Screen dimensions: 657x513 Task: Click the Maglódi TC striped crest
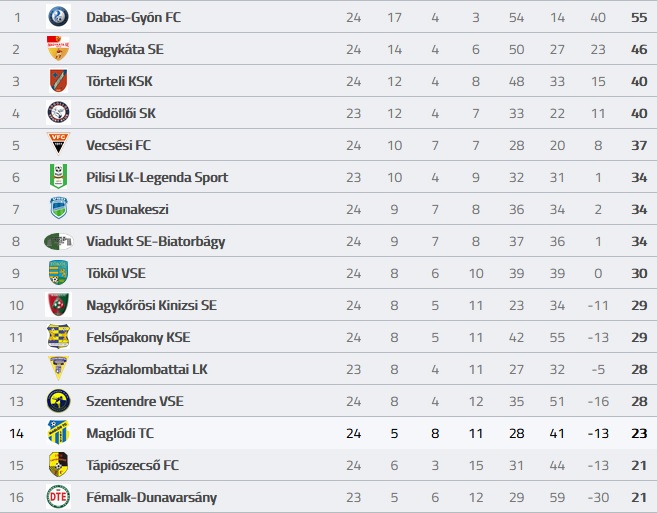(x=58, y=433)
